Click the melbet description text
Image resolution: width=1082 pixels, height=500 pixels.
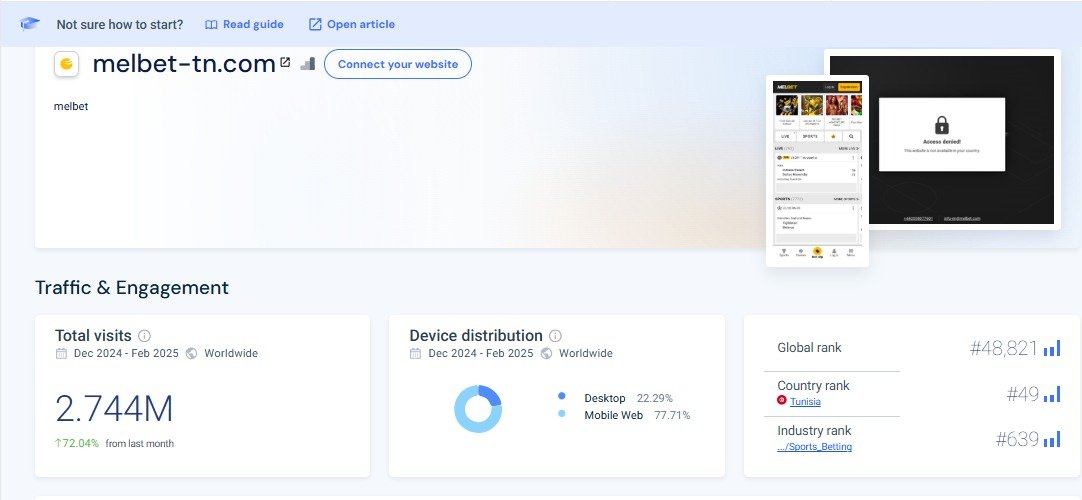coord(71,106)
